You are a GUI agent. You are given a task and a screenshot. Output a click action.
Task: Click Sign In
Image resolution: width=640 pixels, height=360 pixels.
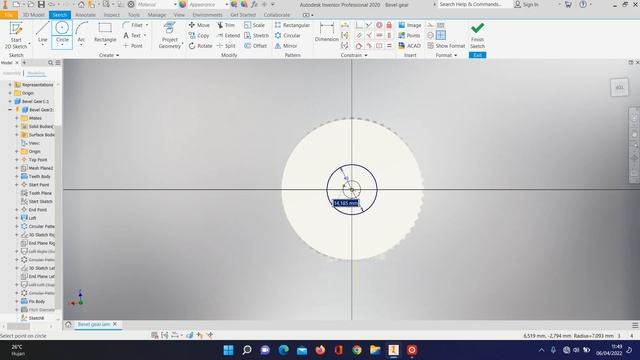tap(527, 4)
